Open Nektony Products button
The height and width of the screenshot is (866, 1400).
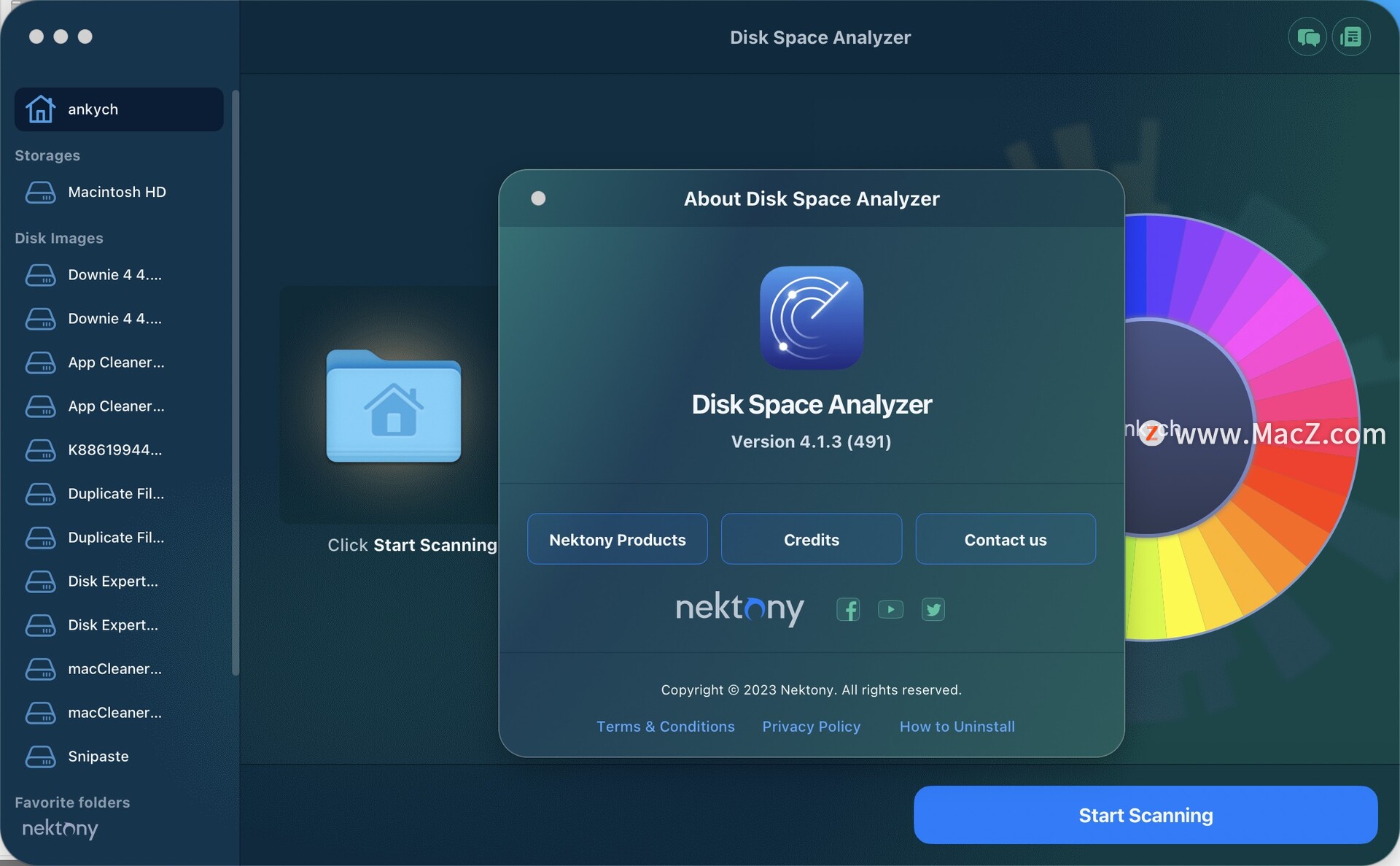pos(618,539)
